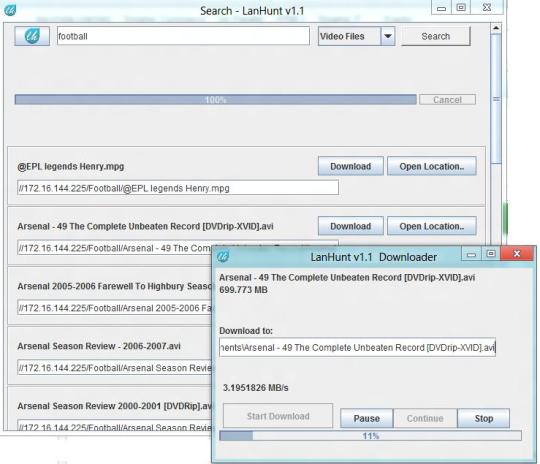This screenshot has width=540, height=464.
Task: Open the Video Files dropdown arrow
Action: pos(388,36)
